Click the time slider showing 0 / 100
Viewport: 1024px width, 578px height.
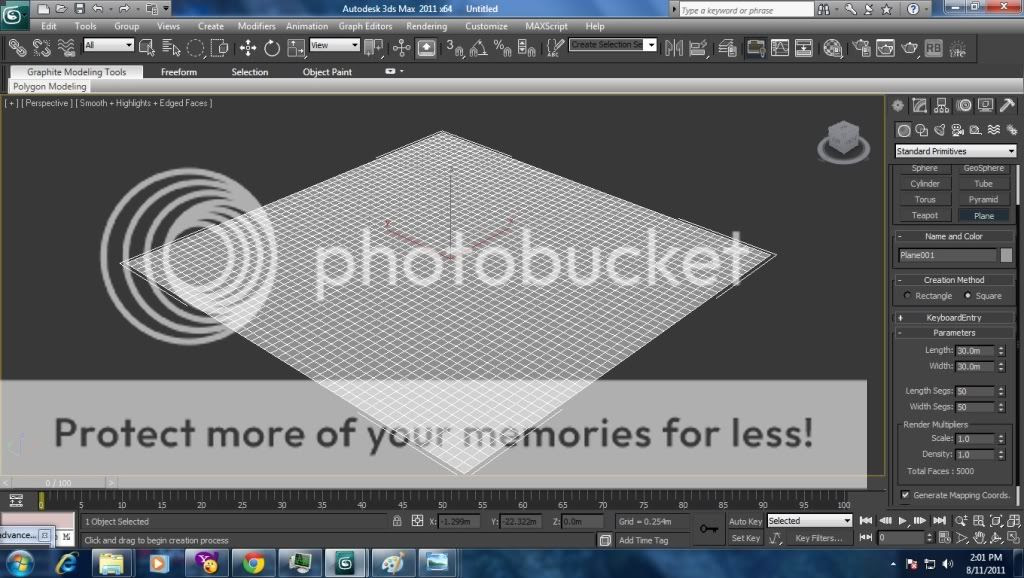pos(57,483)
